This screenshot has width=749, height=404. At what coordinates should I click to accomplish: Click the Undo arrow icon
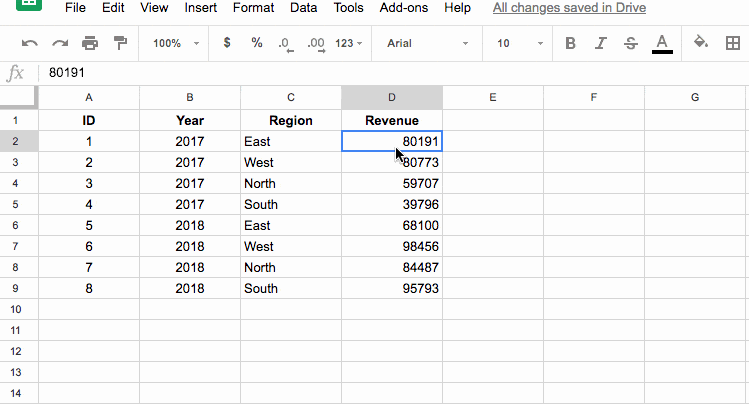click(30, 43)
